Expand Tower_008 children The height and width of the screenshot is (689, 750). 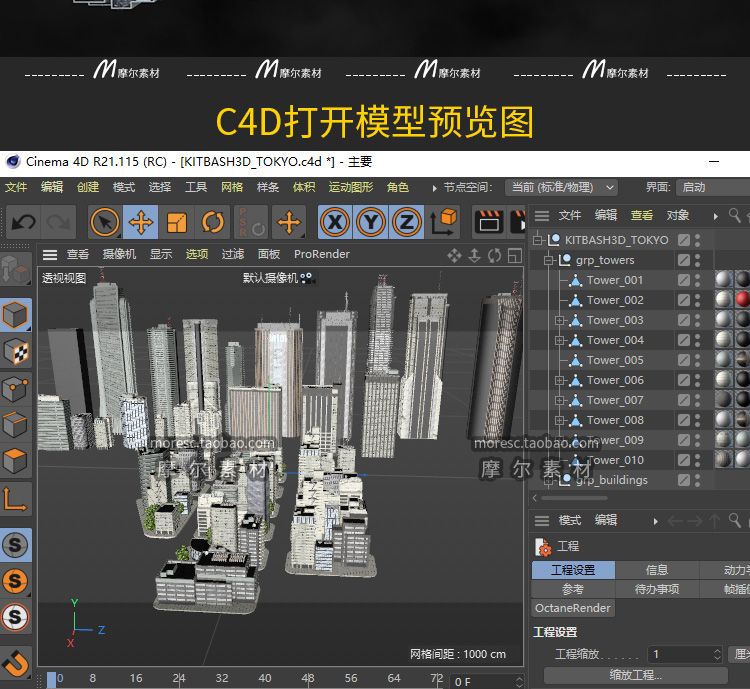tap(559, 421)
